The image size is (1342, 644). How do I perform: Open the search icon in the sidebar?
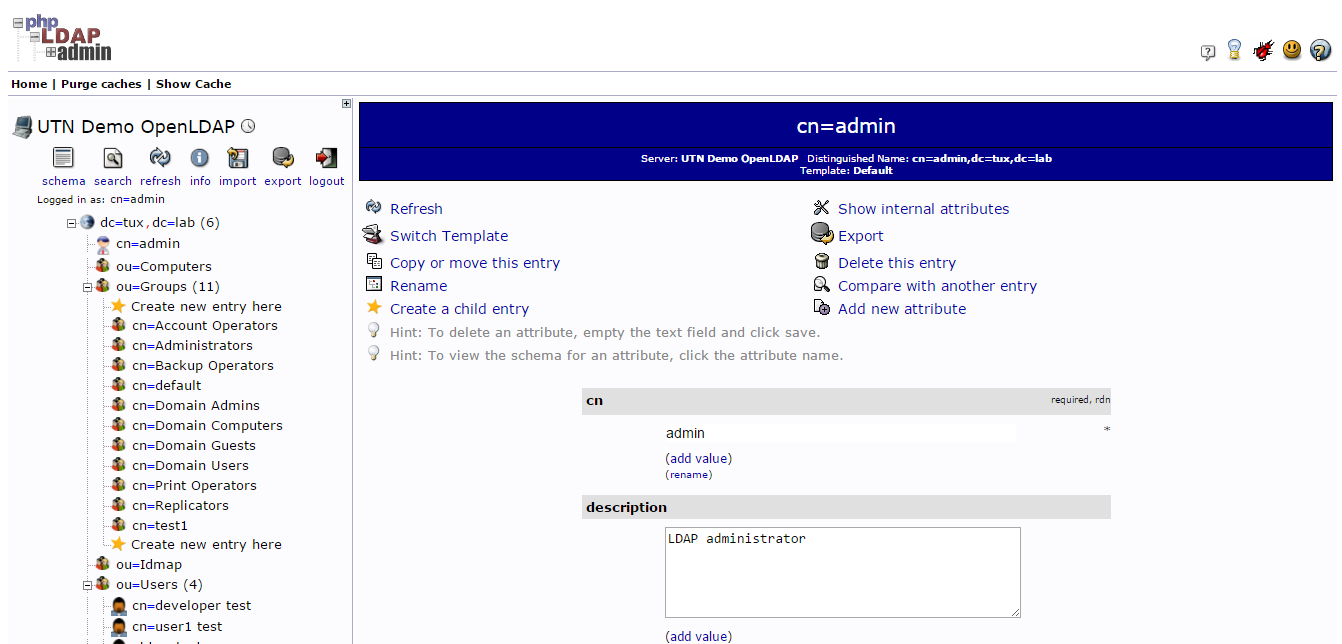112,158
